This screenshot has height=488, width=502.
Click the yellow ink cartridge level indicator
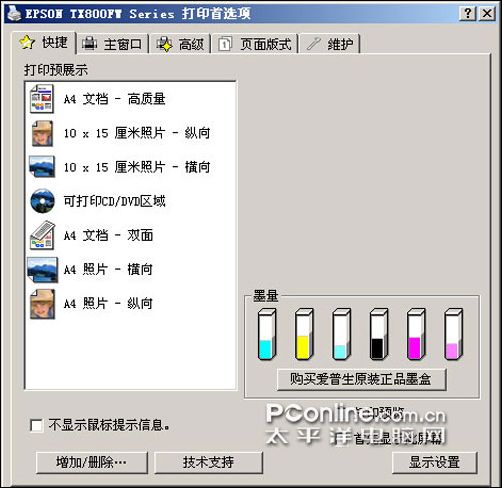(304, 334)
